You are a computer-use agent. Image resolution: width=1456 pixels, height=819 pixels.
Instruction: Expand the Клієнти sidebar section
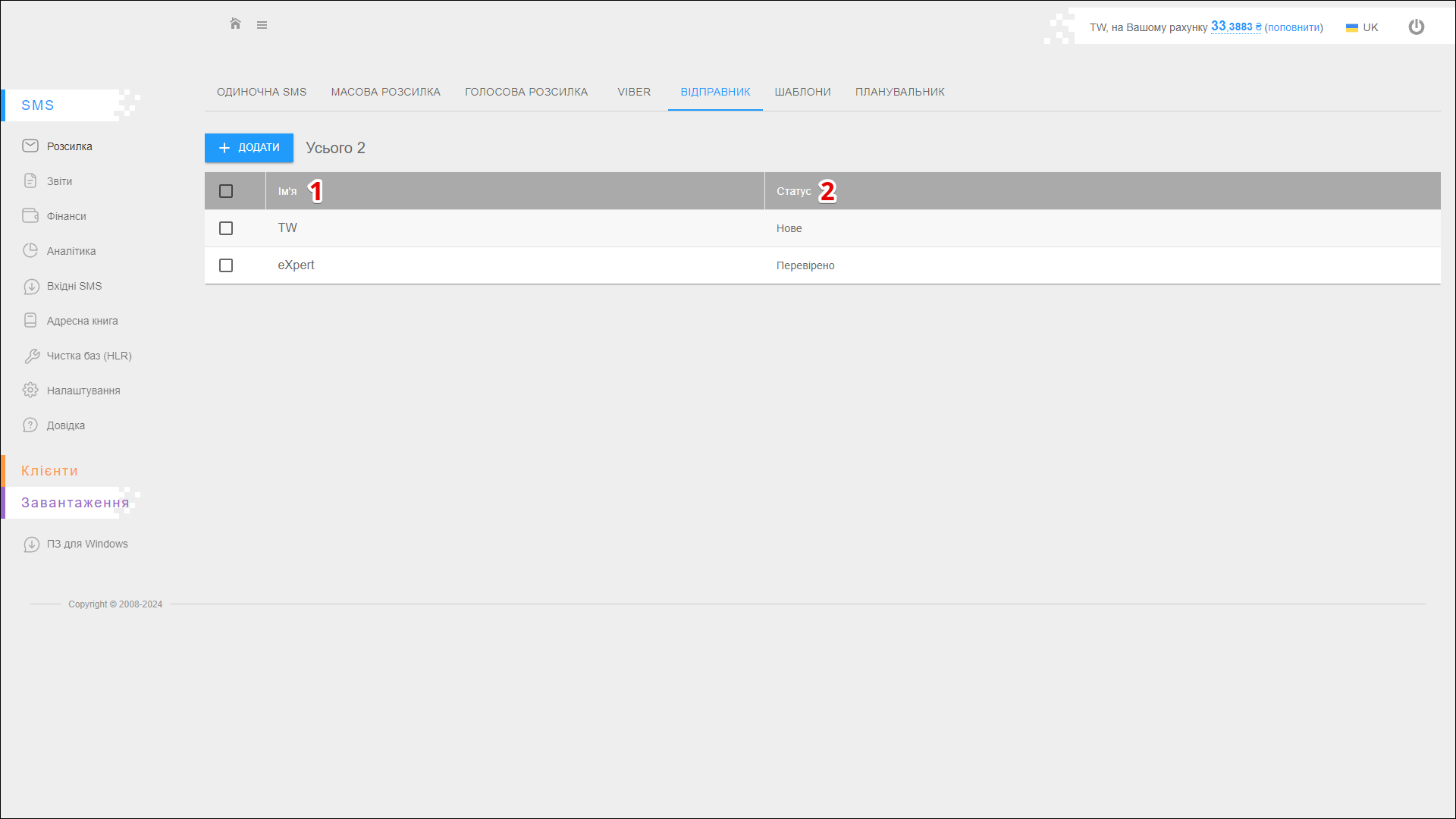pos(49,471)
